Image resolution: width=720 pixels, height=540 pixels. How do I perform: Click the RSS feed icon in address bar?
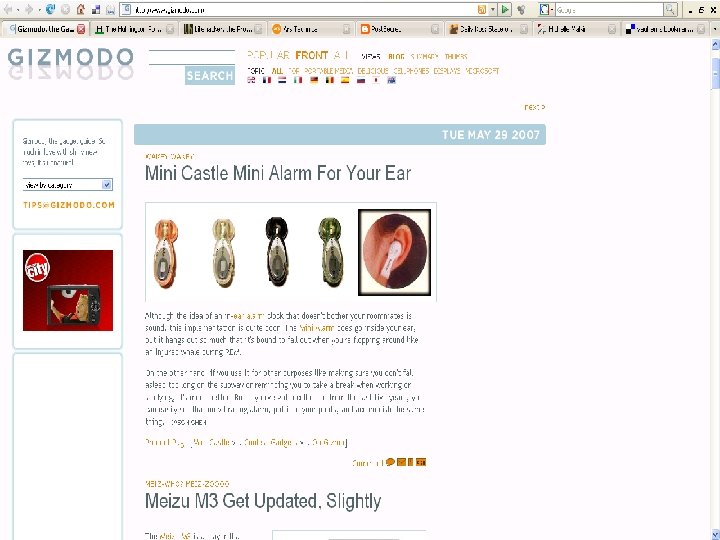[x=482, y=10]
